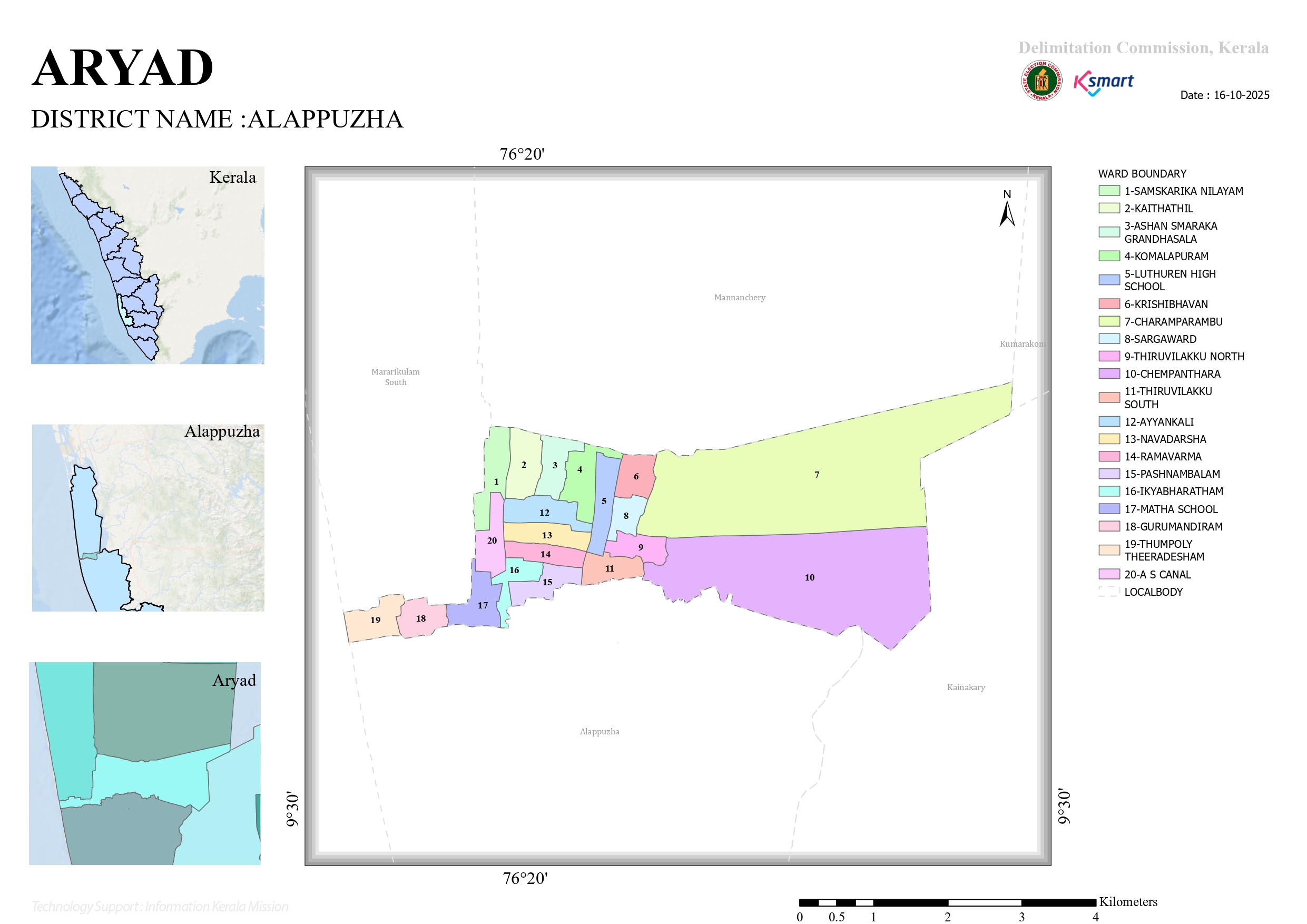Click the WARD BOUNDARY legend title
Screen dimensions: 1307x924
(x=1142, y=174)
